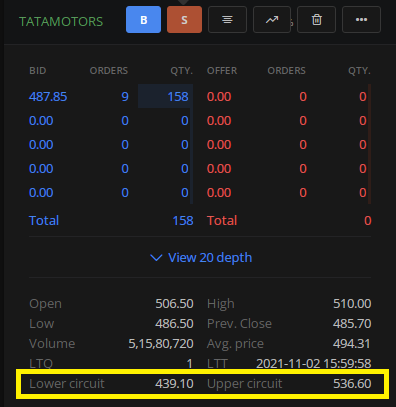This screenshot has height=407, width=396.
Task: Click the Upper circuit label
Action: (245, 384)
